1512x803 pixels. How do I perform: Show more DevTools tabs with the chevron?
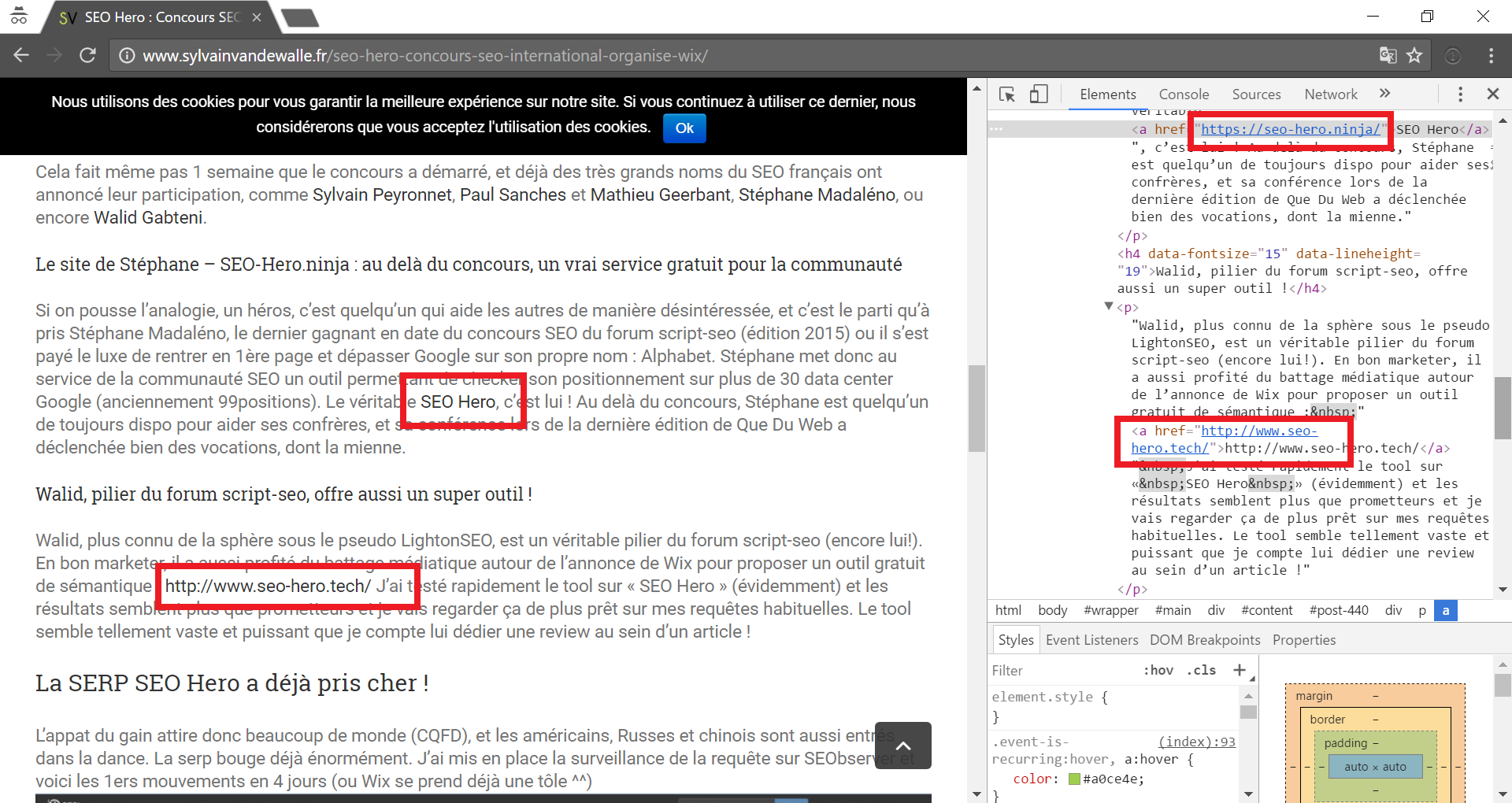click(x=1384, y=94)
